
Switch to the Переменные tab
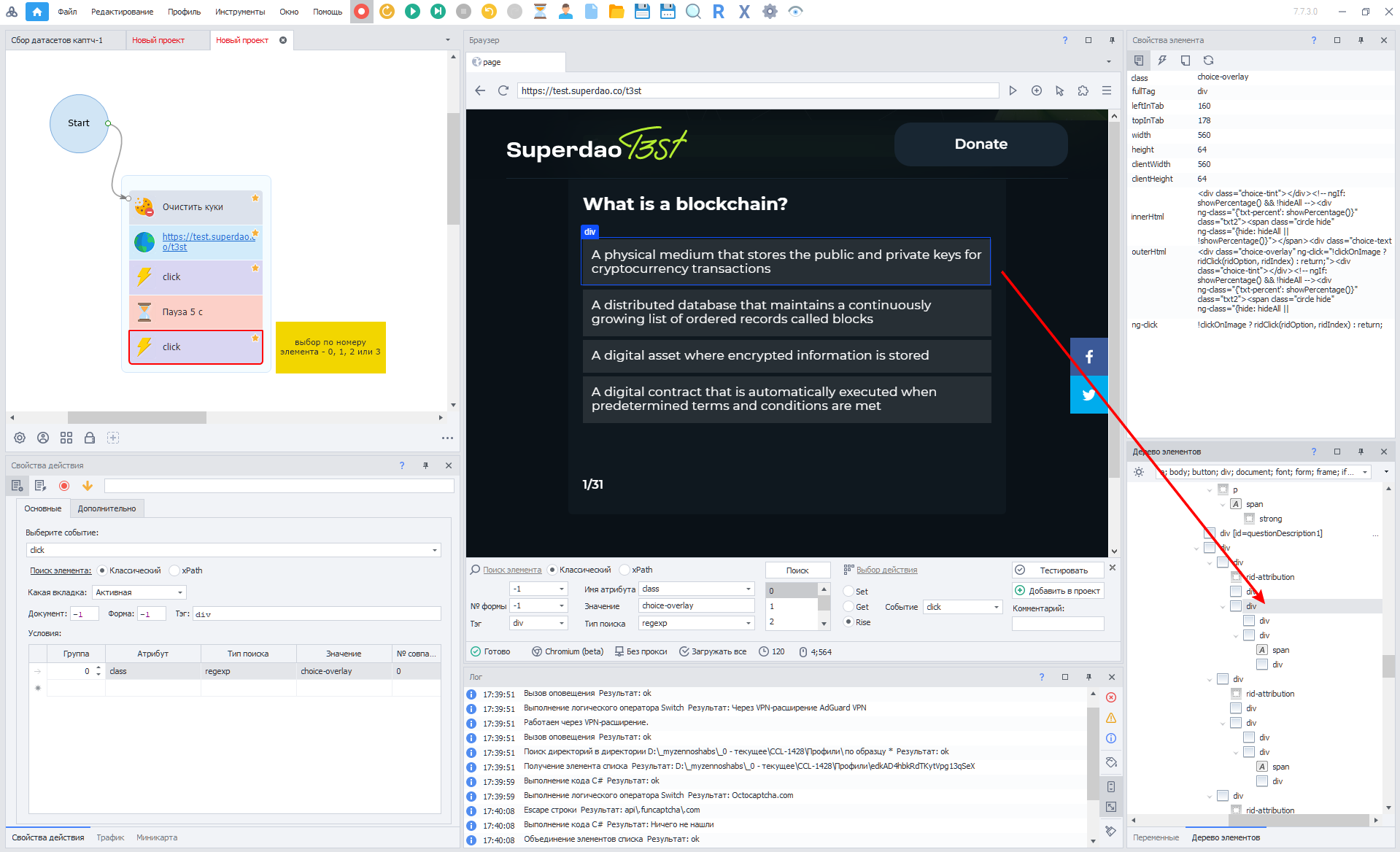(x=1156, y=837)
